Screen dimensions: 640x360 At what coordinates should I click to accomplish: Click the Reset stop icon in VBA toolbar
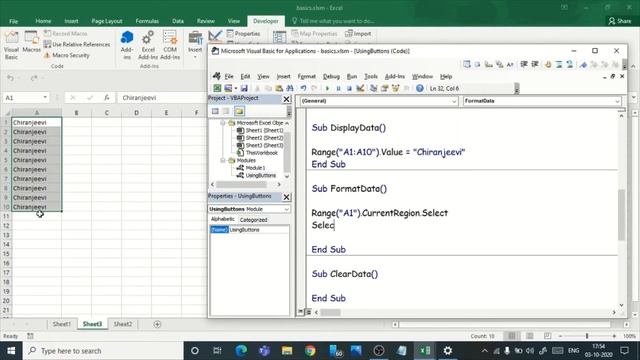(x=349, y=88)
